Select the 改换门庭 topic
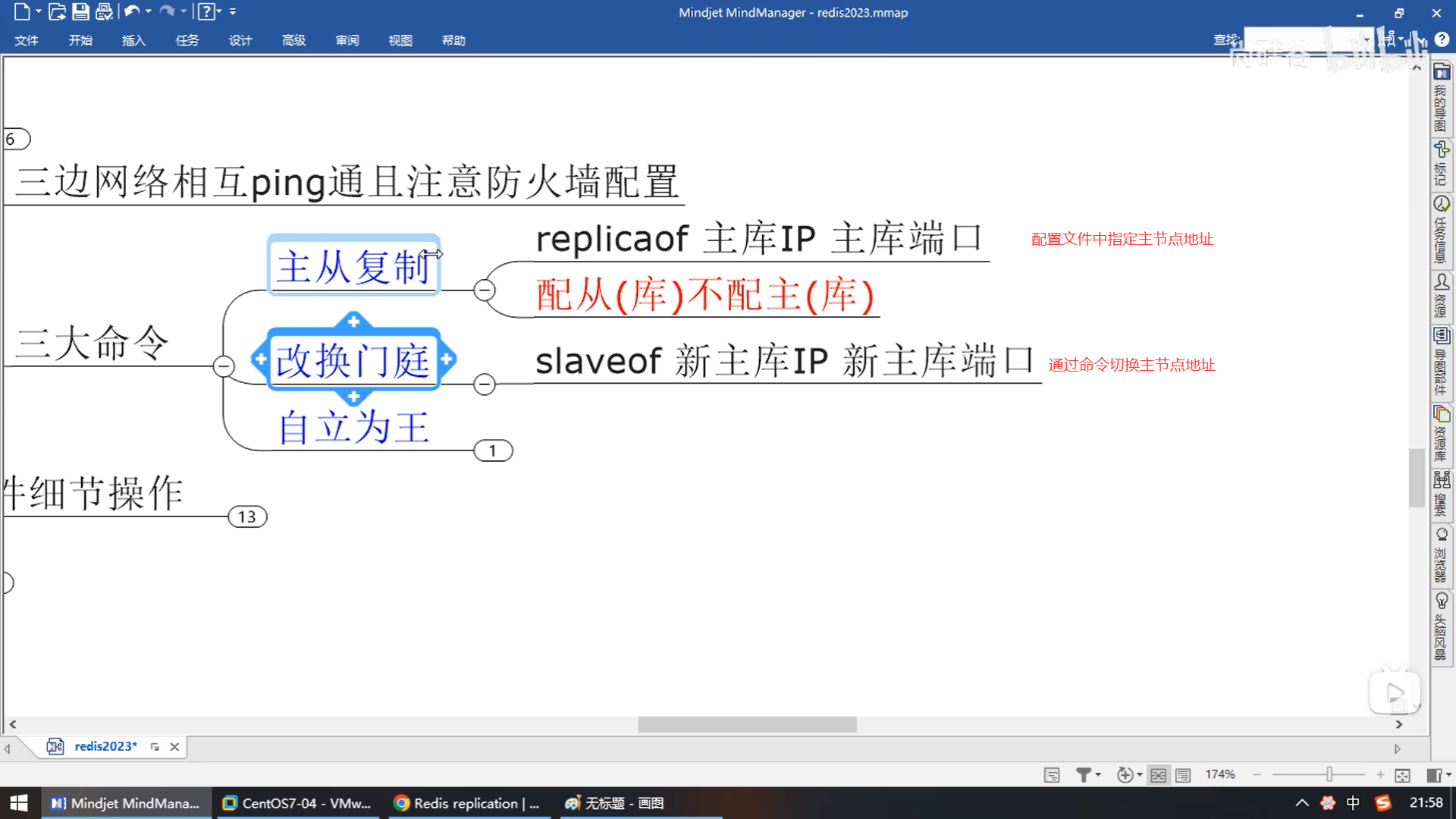Viewport: 1456px width, 819px height. [x=353, y=360]
